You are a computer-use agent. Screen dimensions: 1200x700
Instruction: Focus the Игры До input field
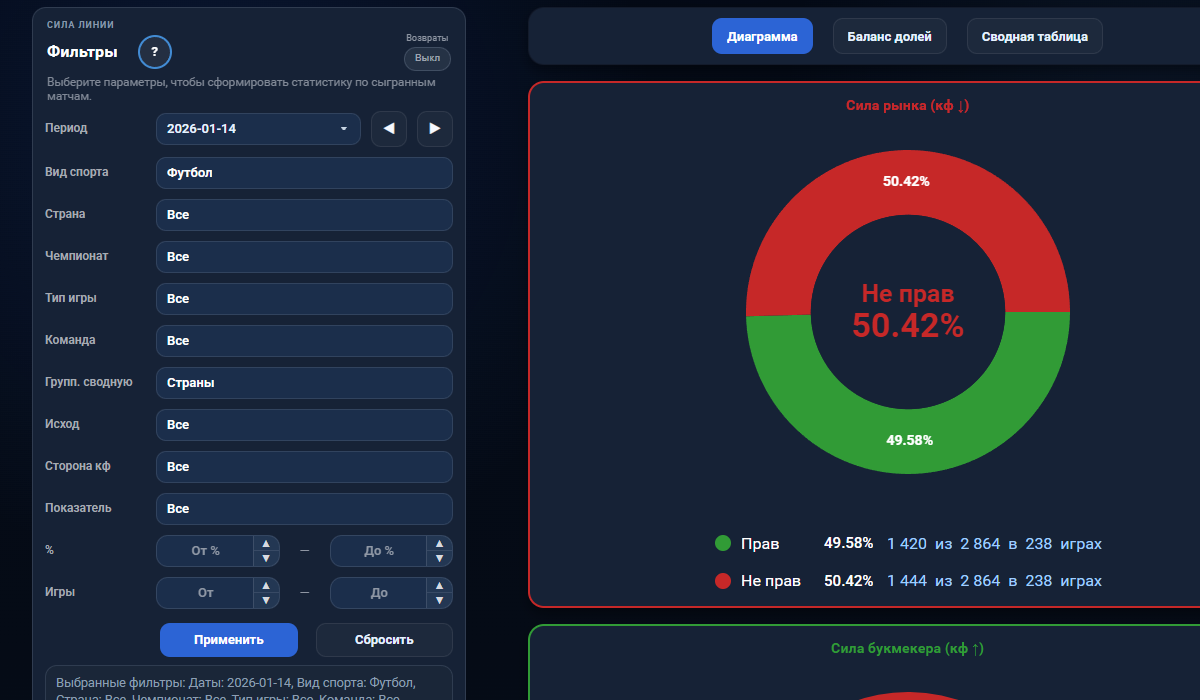point(379,593)
